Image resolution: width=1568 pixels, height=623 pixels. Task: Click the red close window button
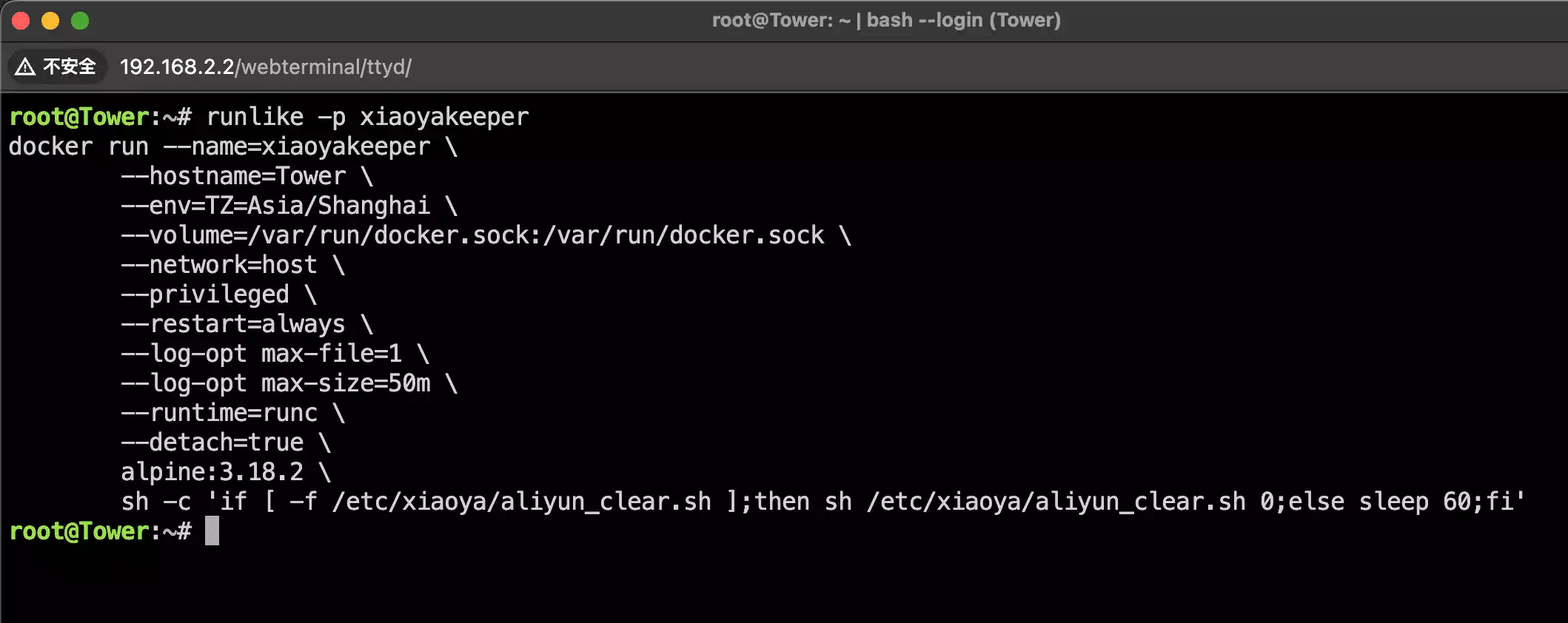(21, 21)
